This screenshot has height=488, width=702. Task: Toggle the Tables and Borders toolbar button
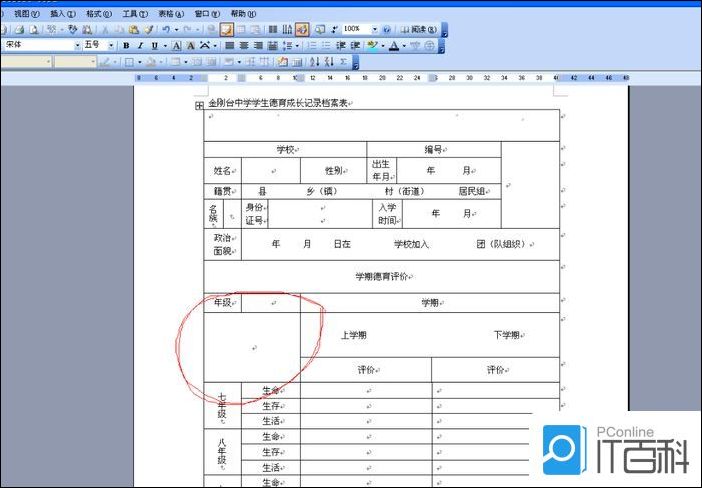pos(227,30)
